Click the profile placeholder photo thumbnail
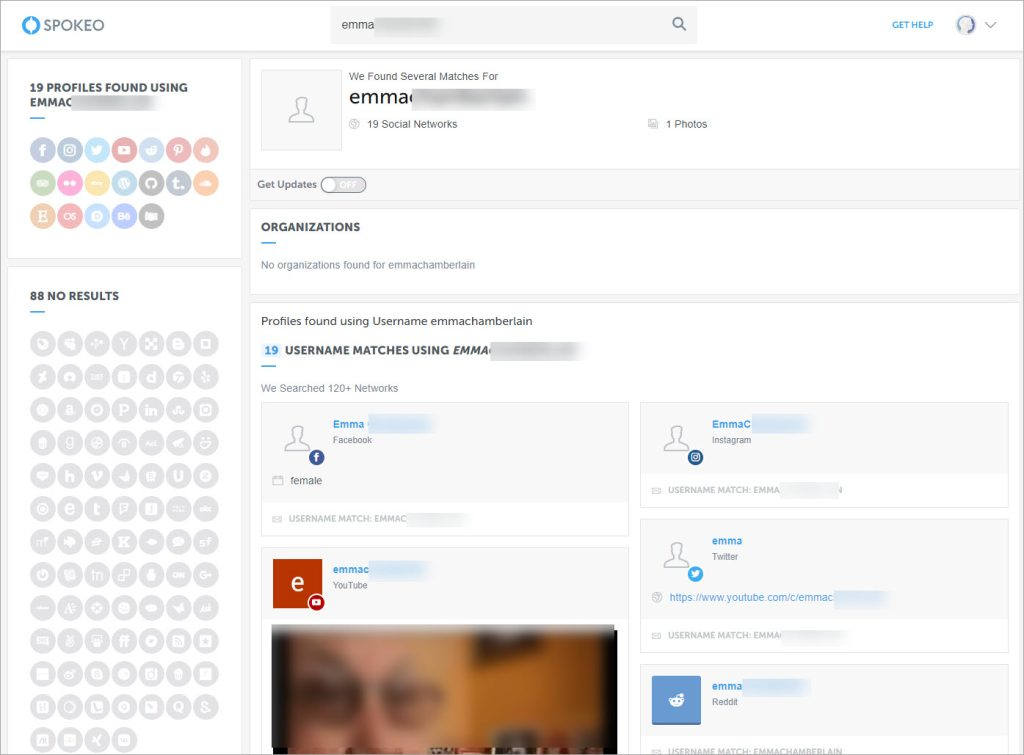The image size is (1024, 755). coord(301,110)
